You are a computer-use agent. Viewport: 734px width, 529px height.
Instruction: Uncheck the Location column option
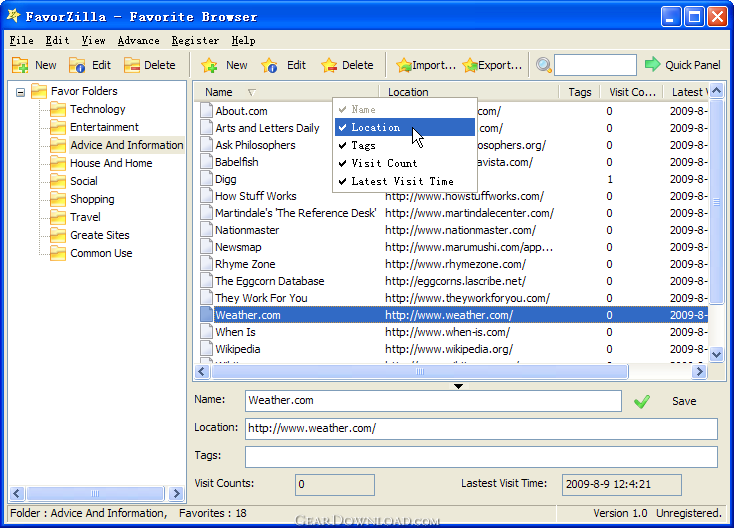tap(405, 127)
